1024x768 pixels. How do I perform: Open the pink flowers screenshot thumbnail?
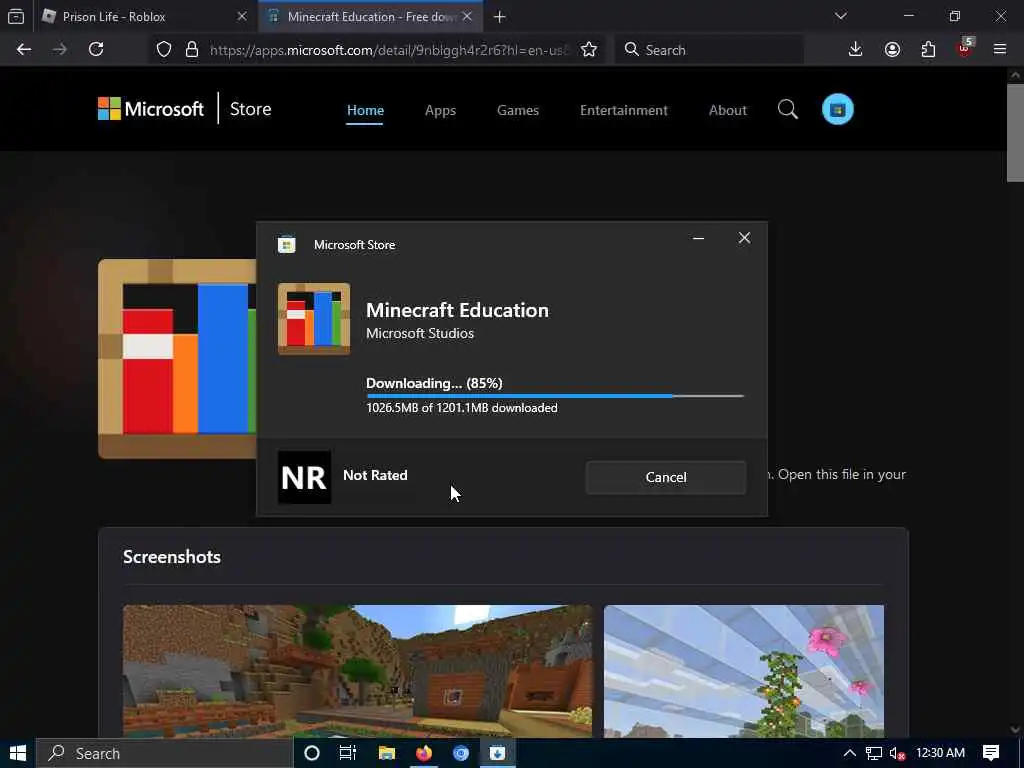[x=744, y=671]
